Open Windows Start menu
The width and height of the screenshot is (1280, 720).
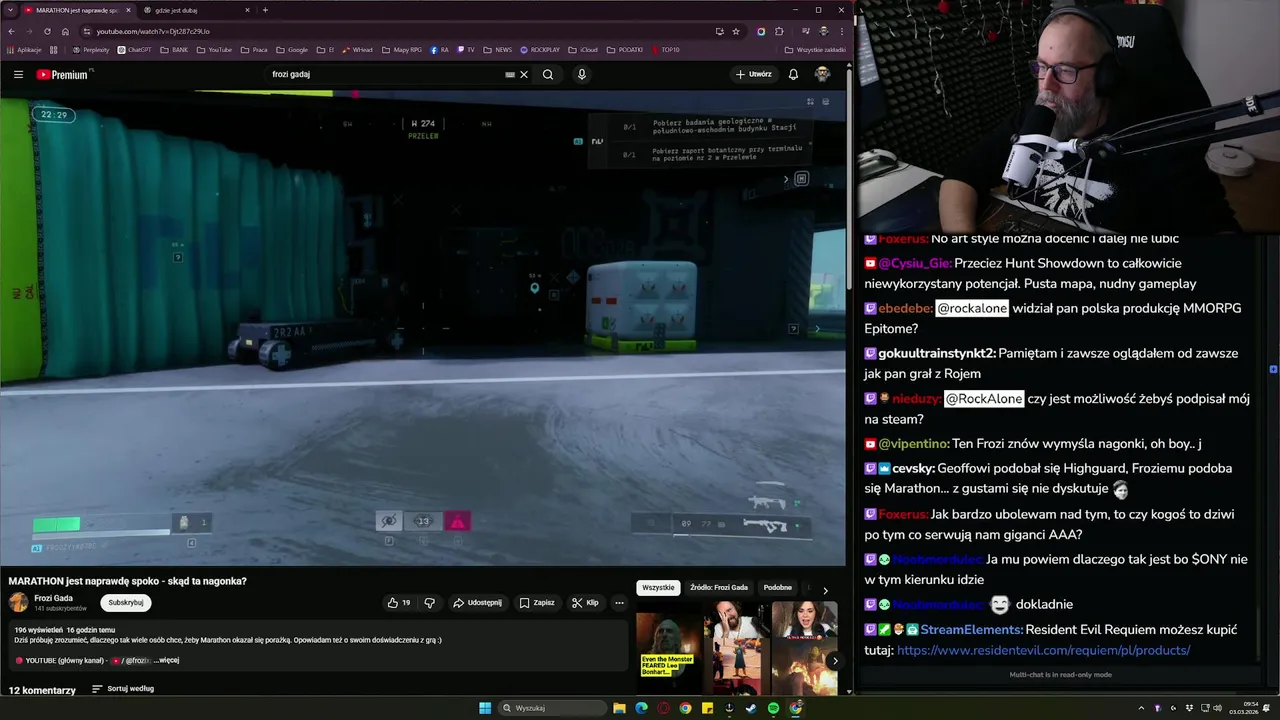click(x=485, y=708)
